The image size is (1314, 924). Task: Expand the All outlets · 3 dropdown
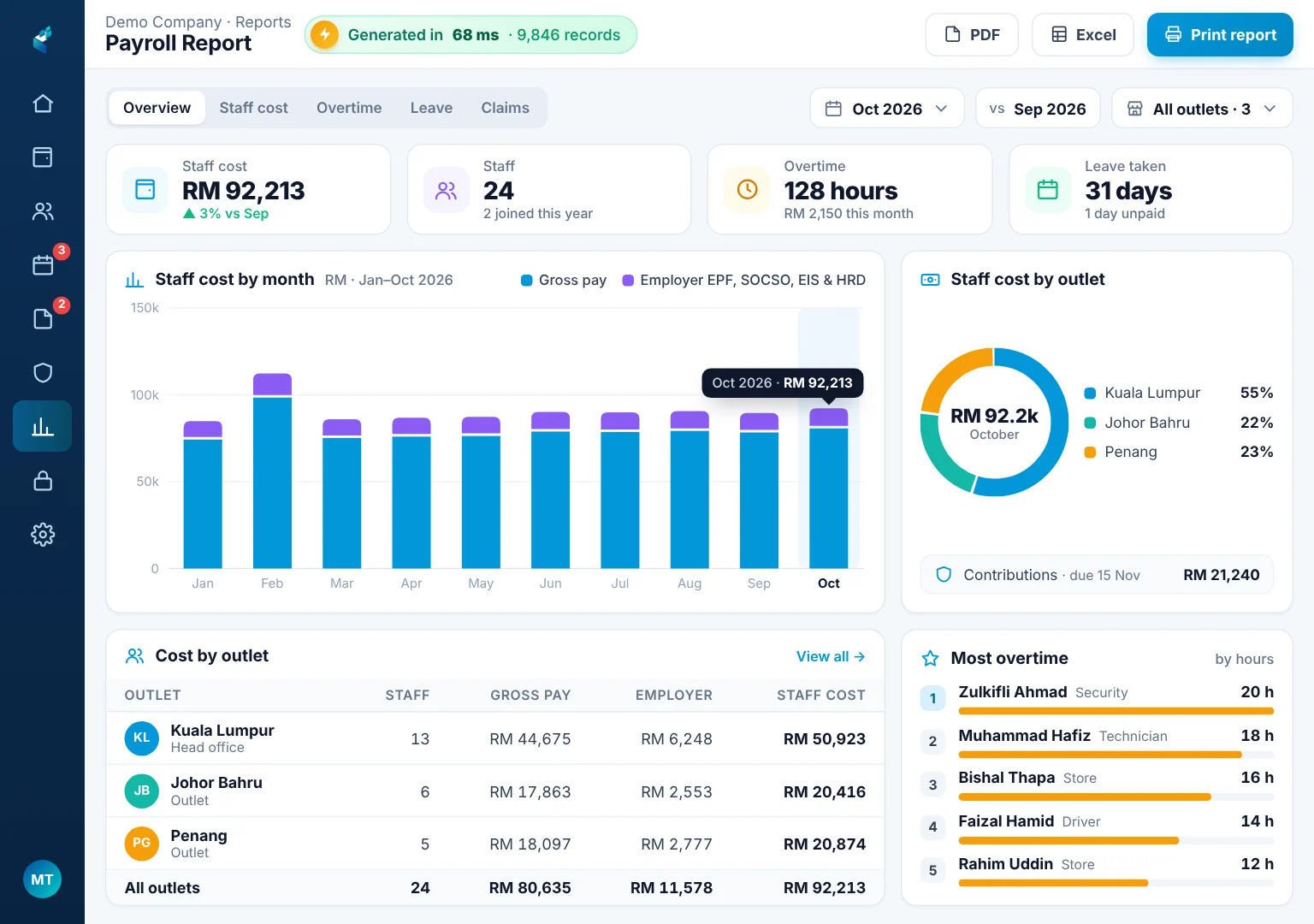point(1202,109)
